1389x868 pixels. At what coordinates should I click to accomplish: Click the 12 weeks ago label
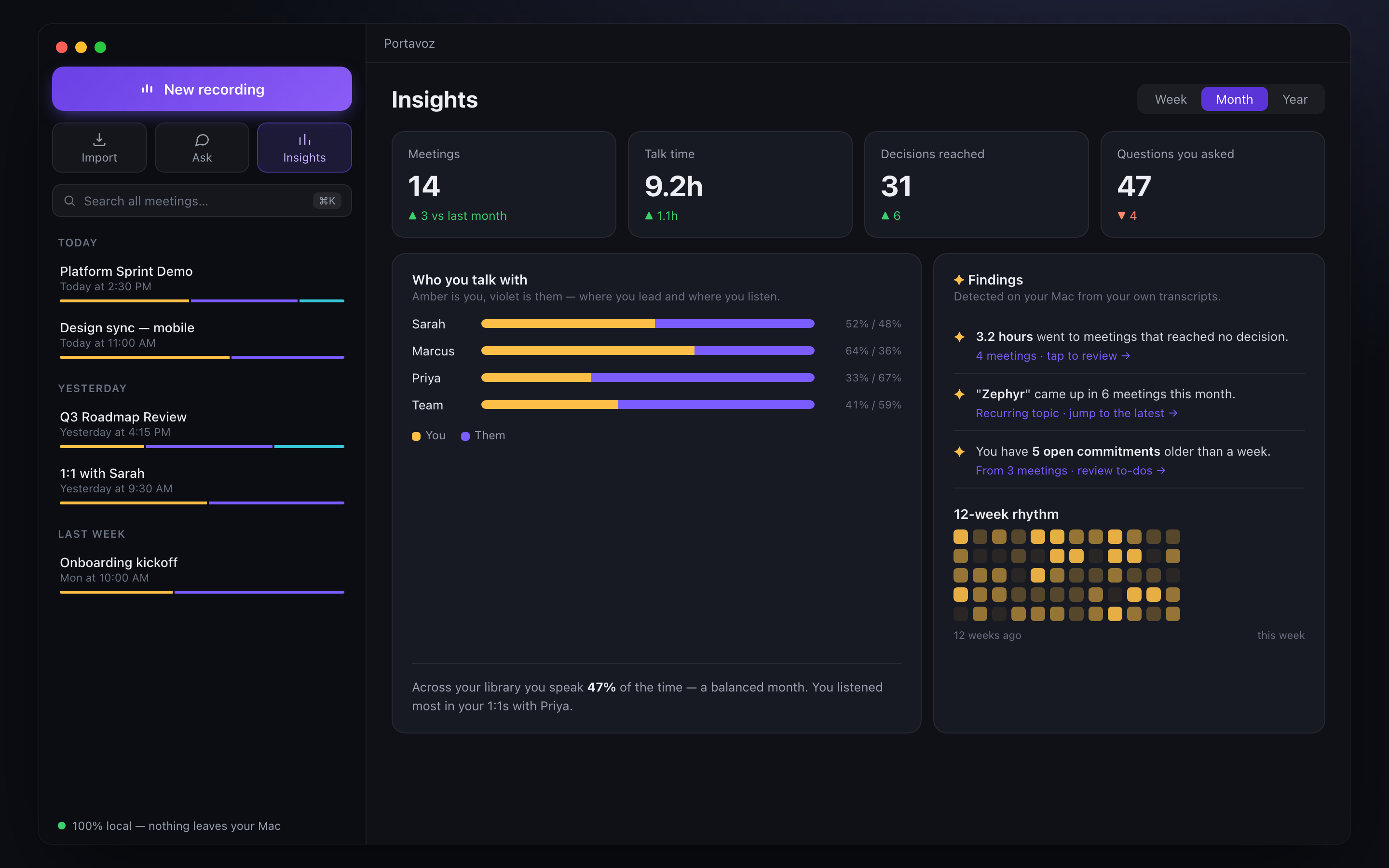(987, 636)
